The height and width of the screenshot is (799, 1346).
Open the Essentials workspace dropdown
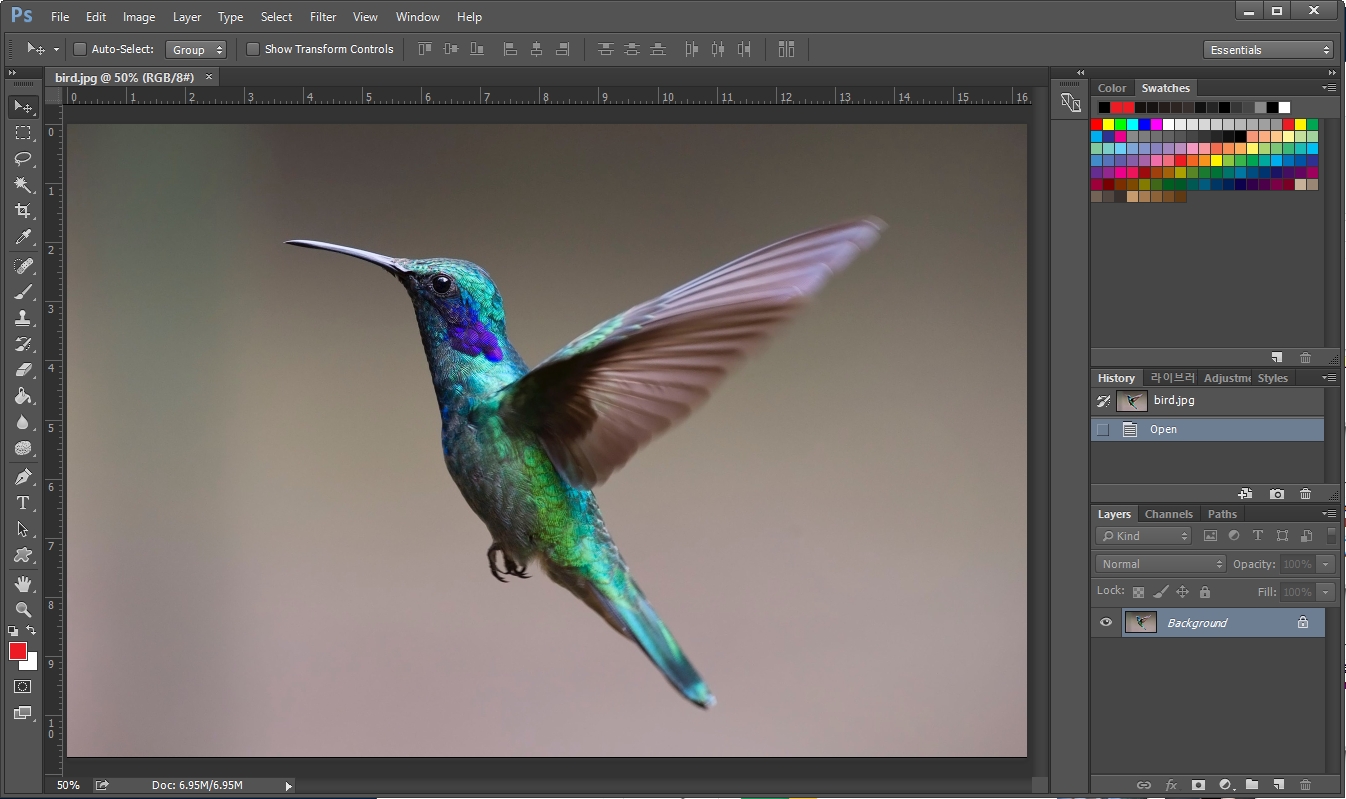(x=1269, y=50)
